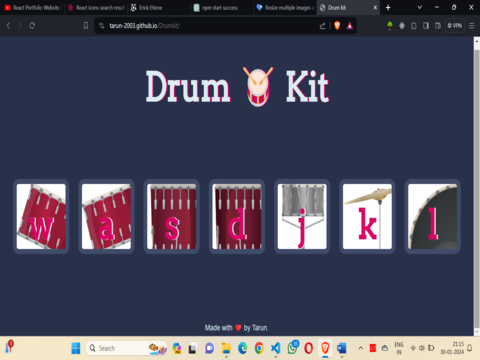
Task: Open the red tray application icon
Action: click(373, 348)
